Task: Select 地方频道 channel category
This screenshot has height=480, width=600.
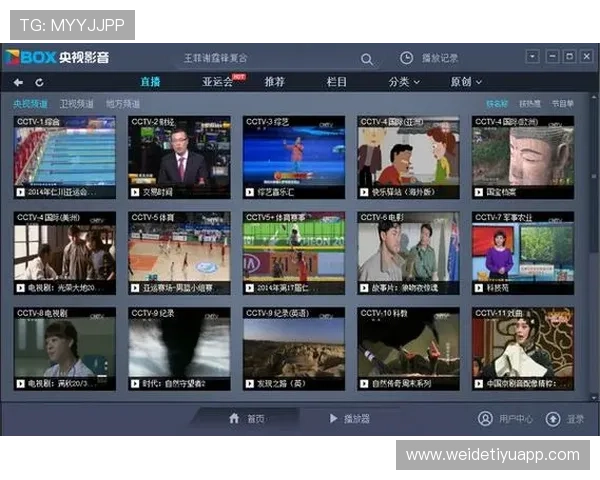Action: pyautogui.click(x=123, y=104)
